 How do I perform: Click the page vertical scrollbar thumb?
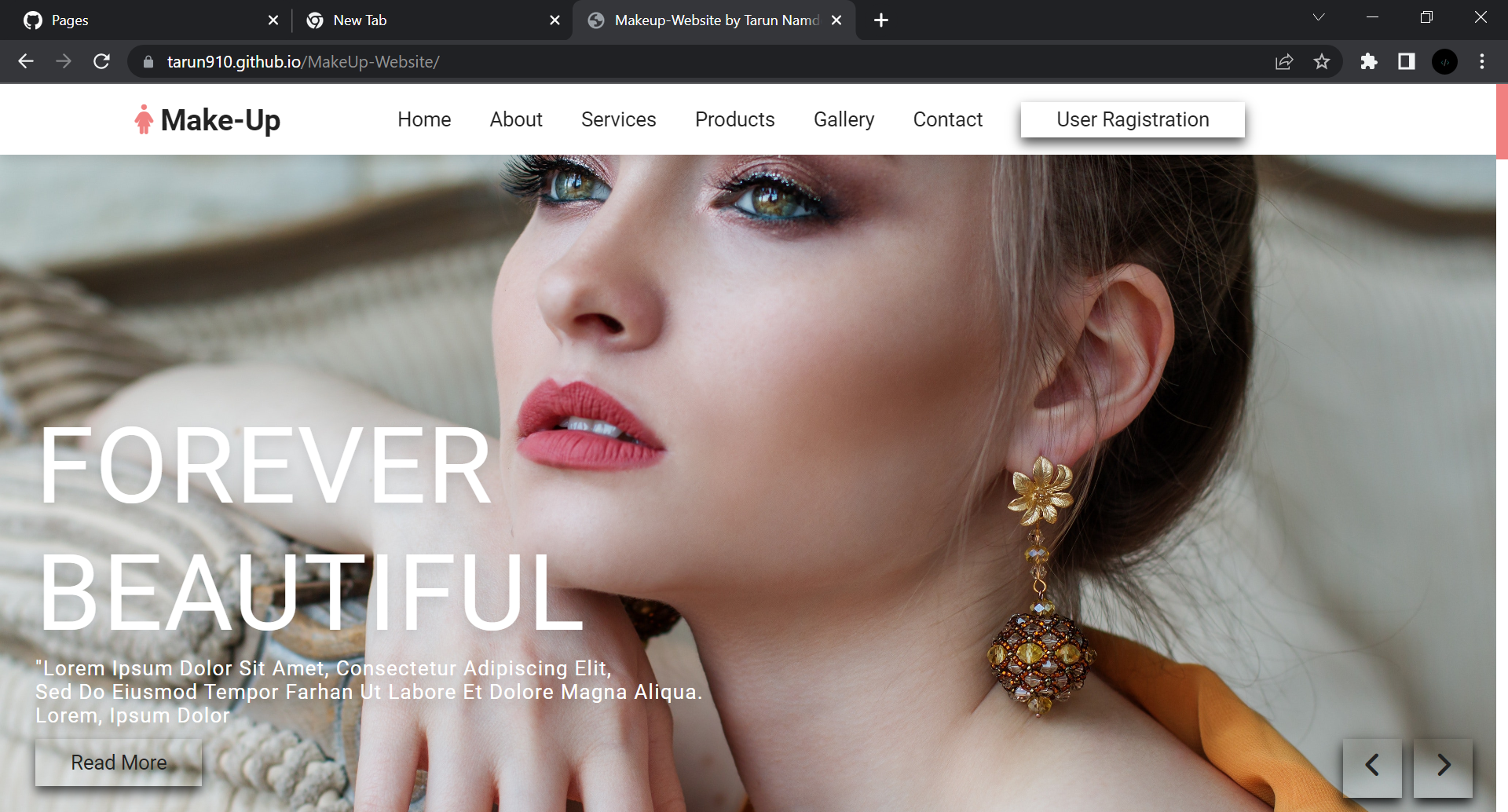click(x=1502, y=122)
